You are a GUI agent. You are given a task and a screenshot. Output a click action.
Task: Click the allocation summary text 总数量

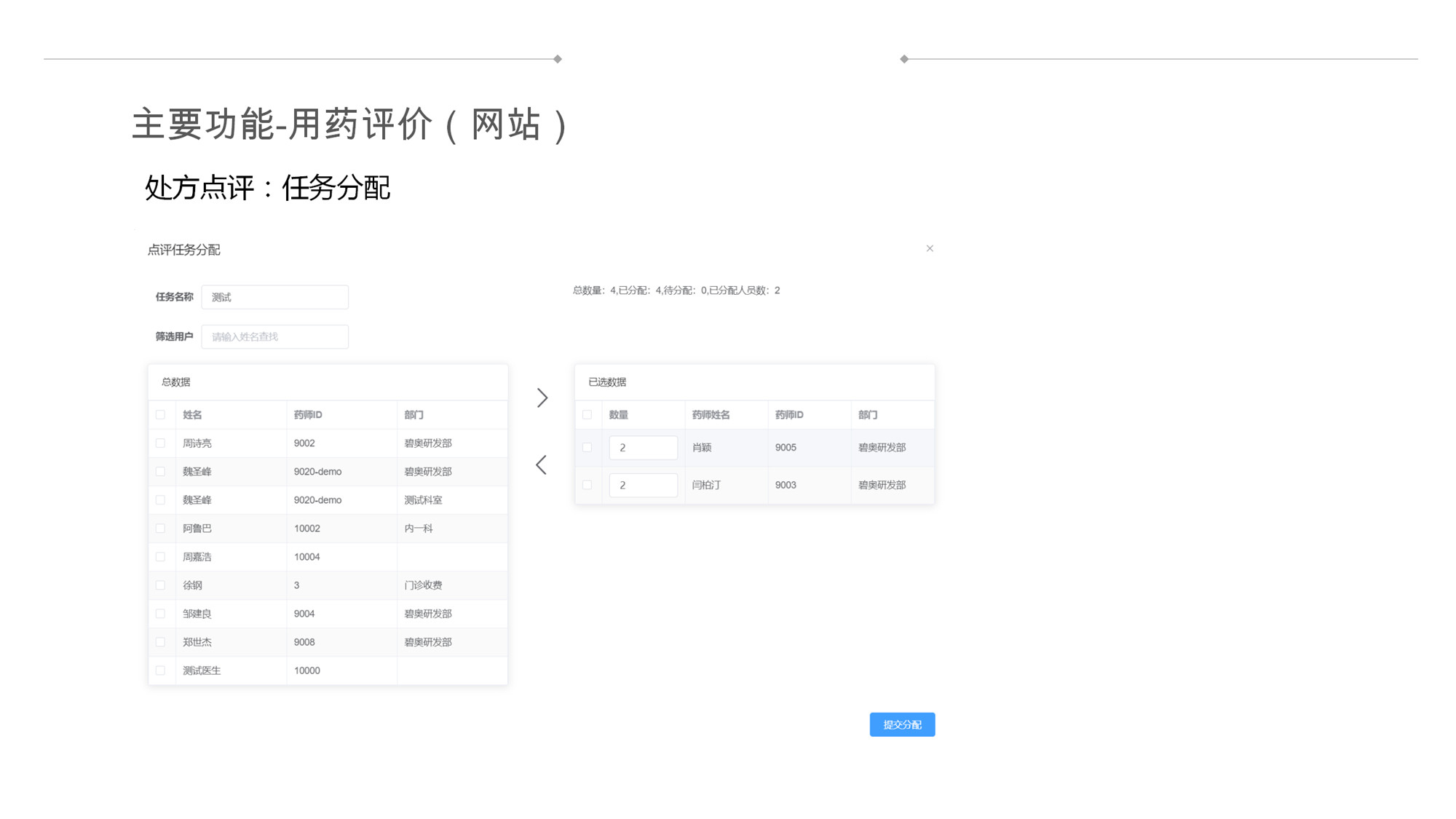(676, 290)
